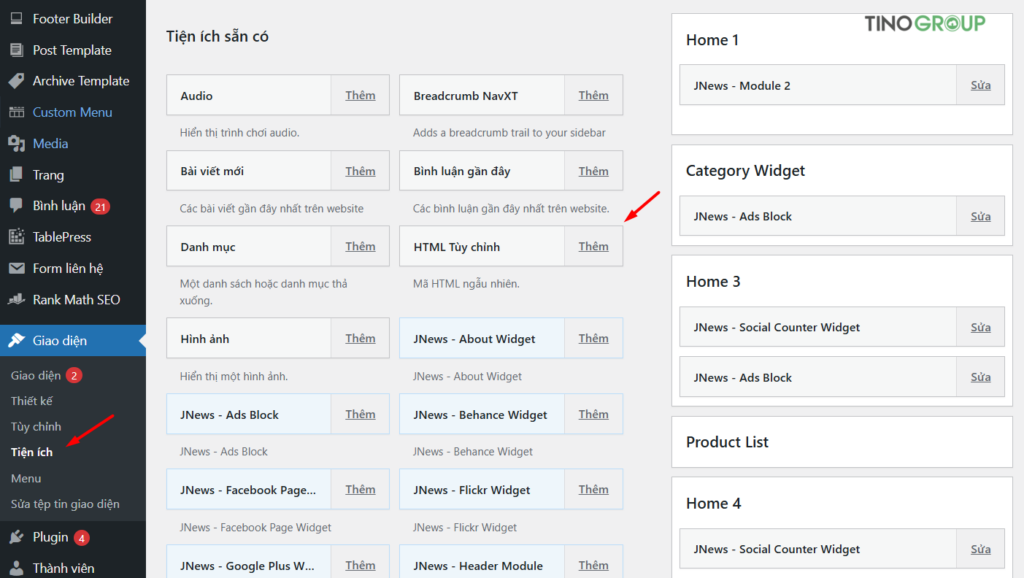This screenshot has width=1024, height=578.
Task: Open the Thiết kế submenu item
Action: click(x=31, y=401)
